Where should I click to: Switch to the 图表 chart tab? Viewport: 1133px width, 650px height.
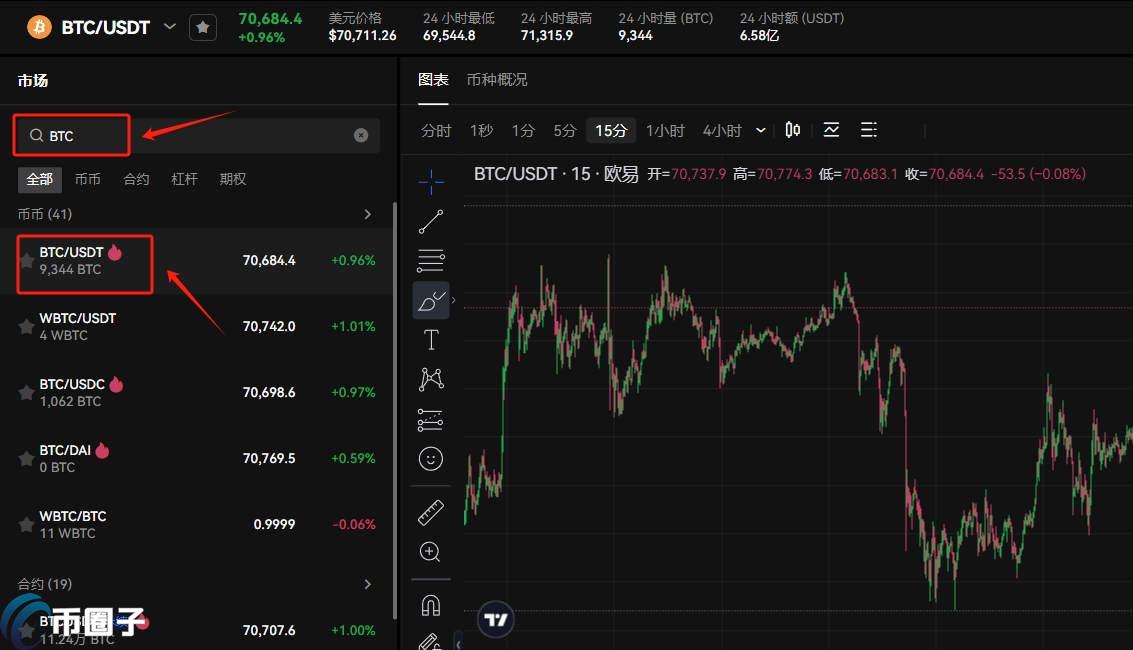(x=433, y=79)
